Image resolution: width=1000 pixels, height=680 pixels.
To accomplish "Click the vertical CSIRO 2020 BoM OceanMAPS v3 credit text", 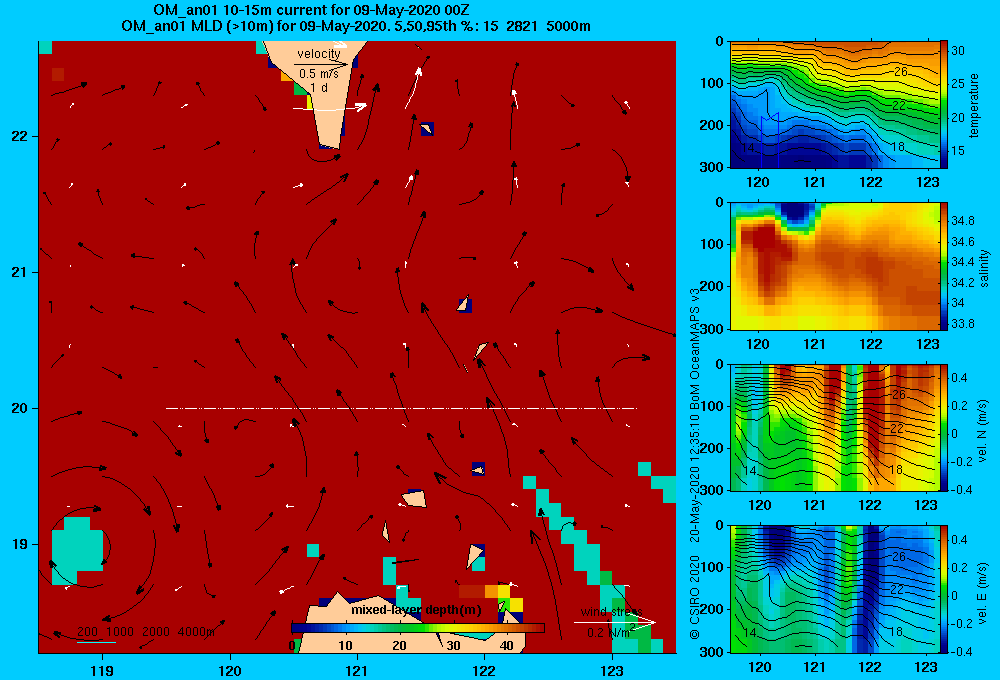I will tap(695, 463).
